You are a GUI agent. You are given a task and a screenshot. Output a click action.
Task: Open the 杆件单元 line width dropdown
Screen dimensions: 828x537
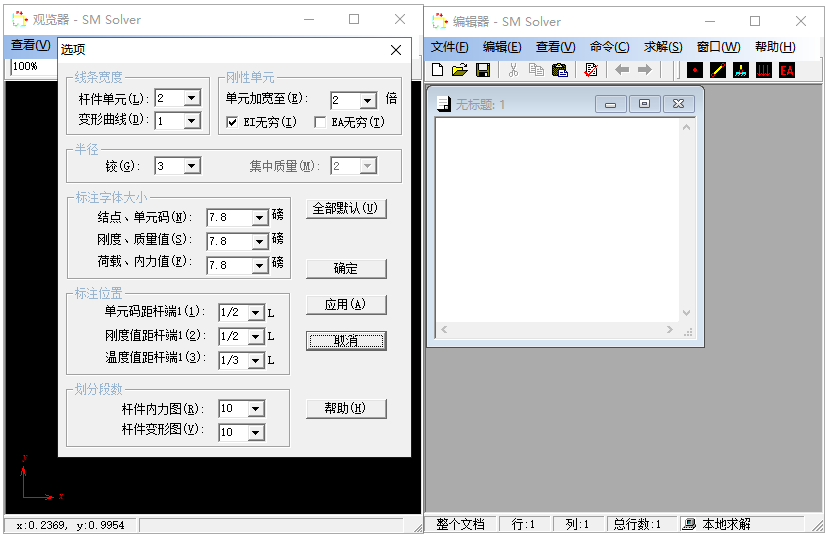pyautogui.click(x=192, y=98)
